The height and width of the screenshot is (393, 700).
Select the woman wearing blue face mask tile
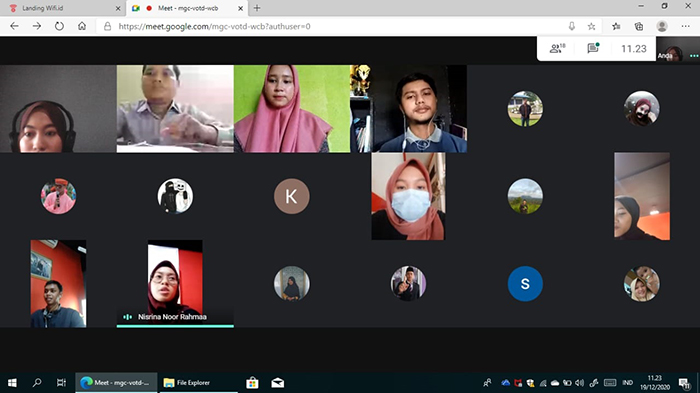[x=408, y=196]
